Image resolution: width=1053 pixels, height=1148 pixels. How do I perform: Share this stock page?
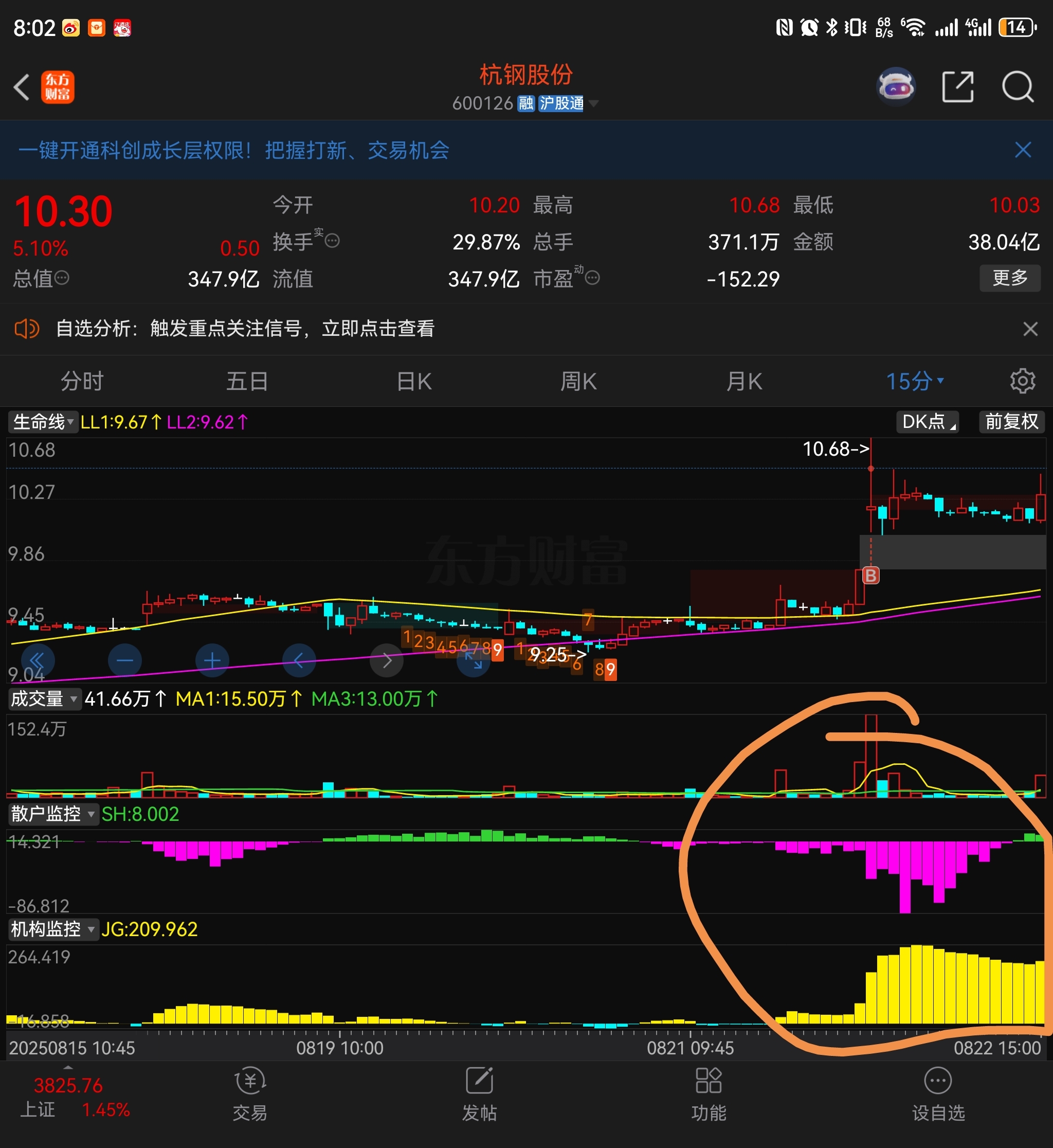click(x=957, y=87)
